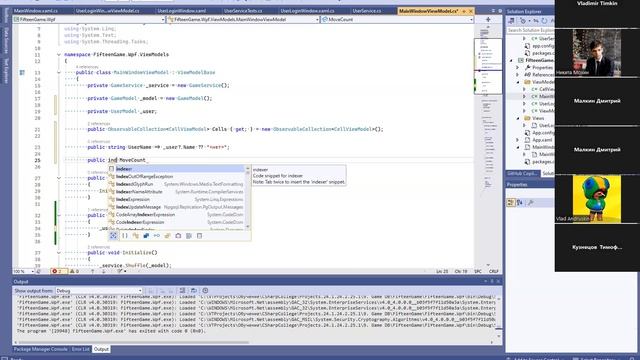
Task: Go to previous issue arrow
Action: tap(93, 271)
